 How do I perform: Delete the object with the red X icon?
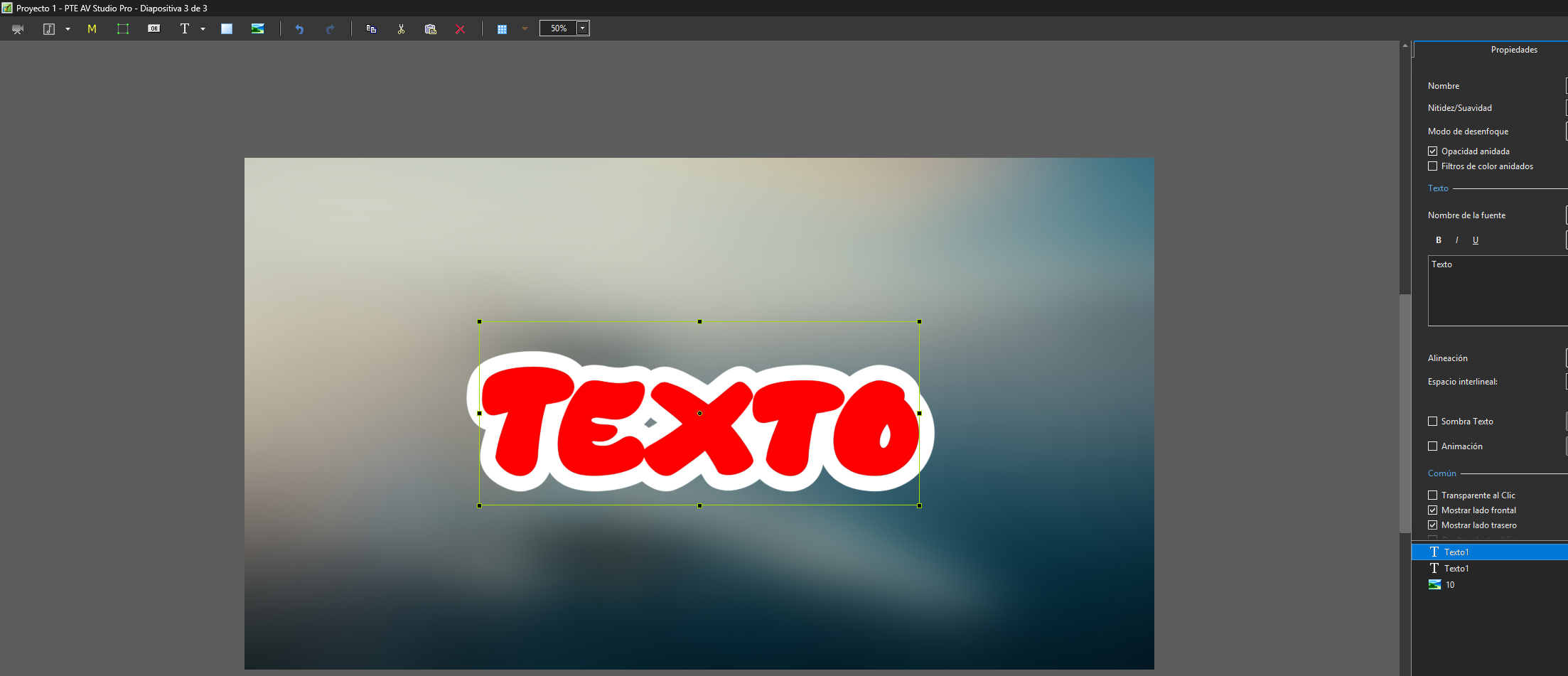click(x=461, y=29)
